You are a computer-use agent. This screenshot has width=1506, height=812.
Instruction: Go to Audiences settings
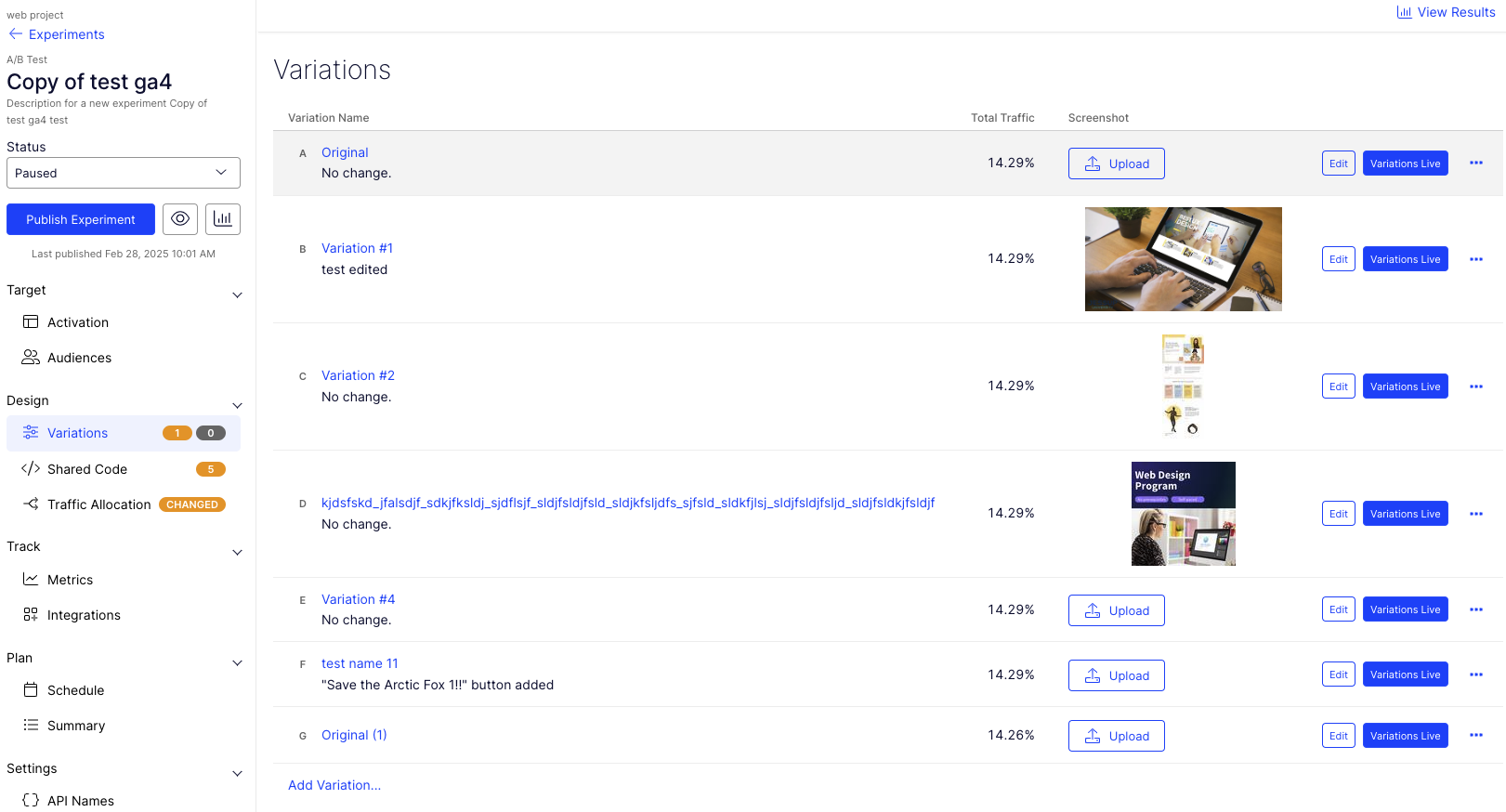pos(79,358)
